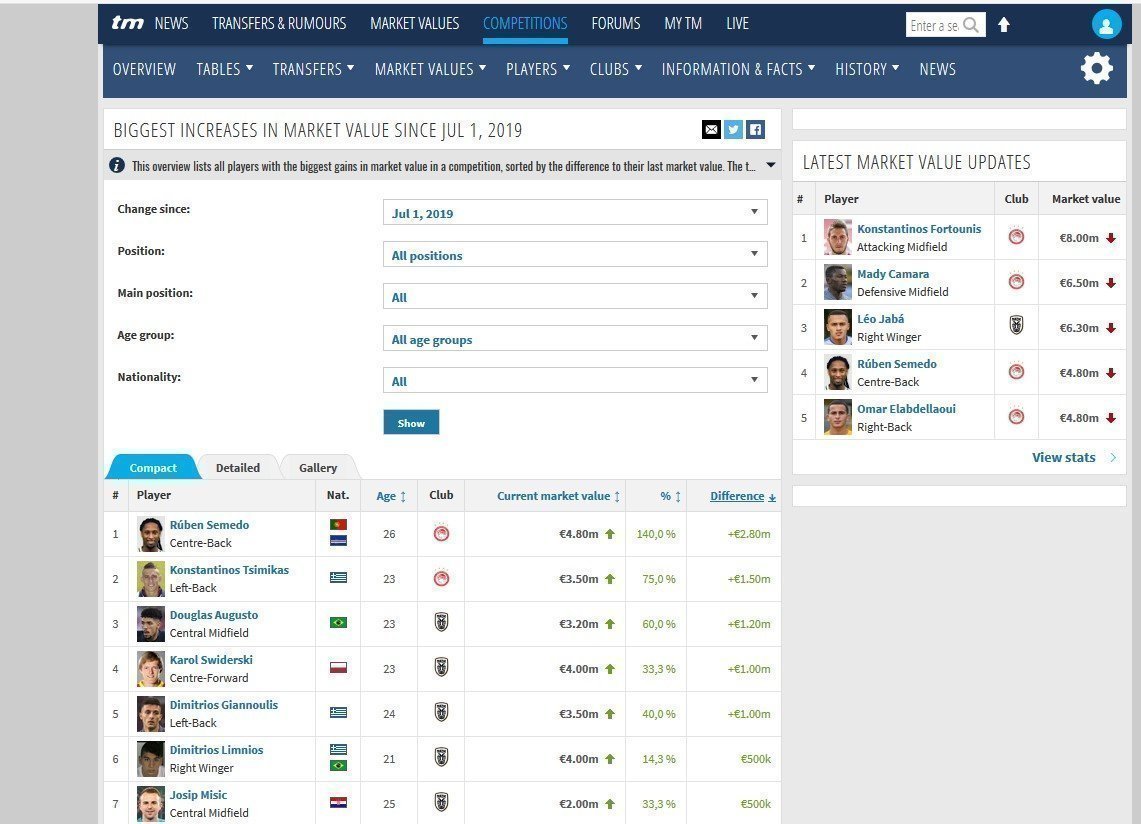This screenshot has width=1141, height=824.
Task: Open My TM menu item
Action: click(683, 23)
